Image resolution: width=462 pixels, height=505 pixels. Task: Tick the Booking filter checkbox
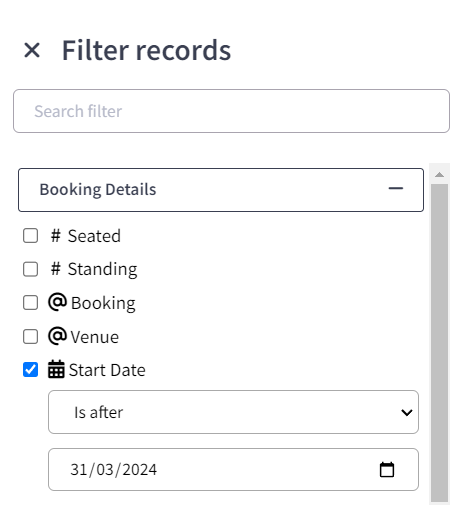[x=30, y=303]
